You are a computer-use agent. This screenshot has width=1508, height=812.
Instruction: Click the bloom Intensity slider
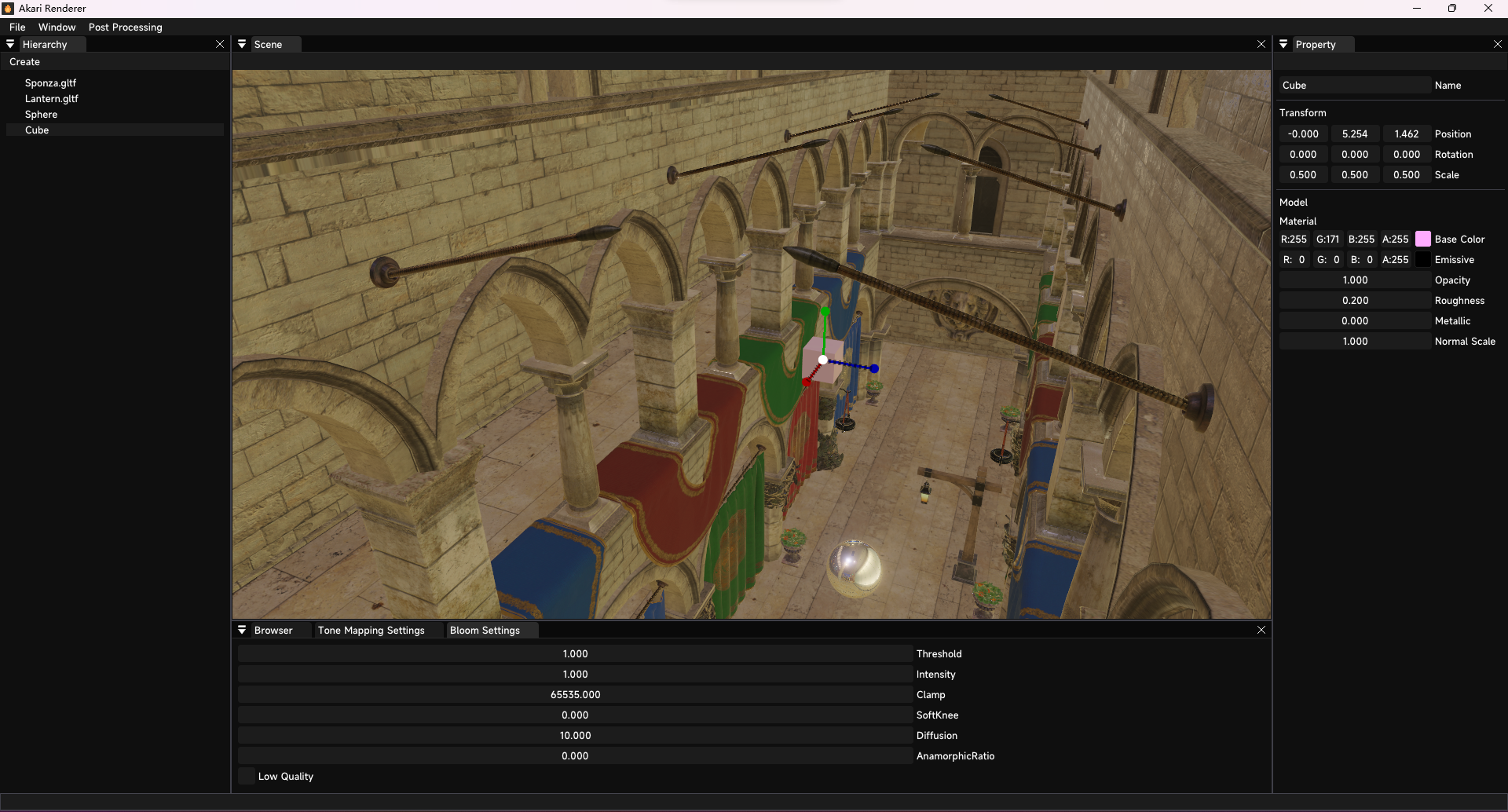pyautogui.click(x=575, y=674)
